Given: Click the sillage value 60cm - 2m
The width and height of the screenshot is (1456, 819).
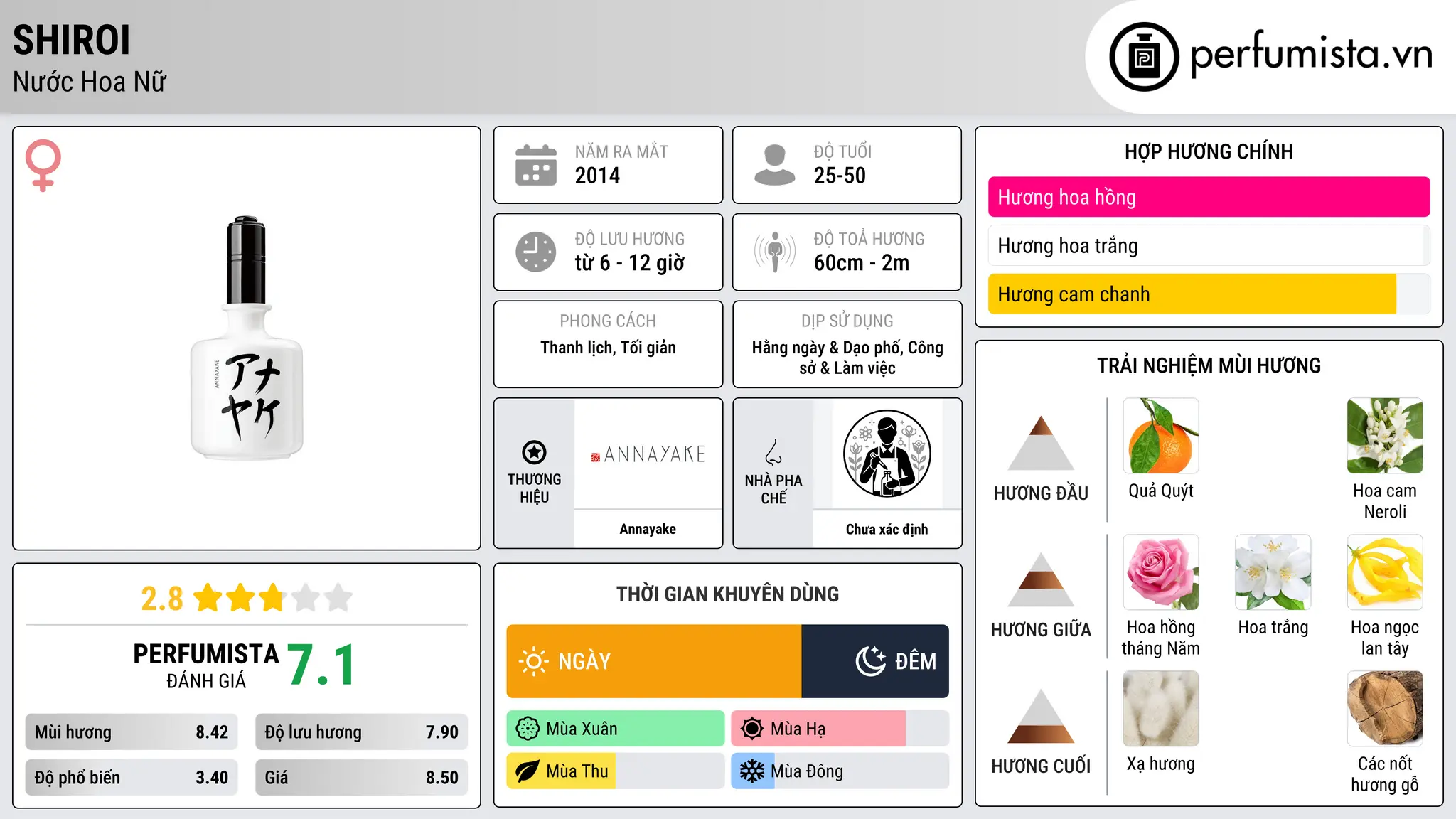Looking at the screenshot, I should click(862, 263).
